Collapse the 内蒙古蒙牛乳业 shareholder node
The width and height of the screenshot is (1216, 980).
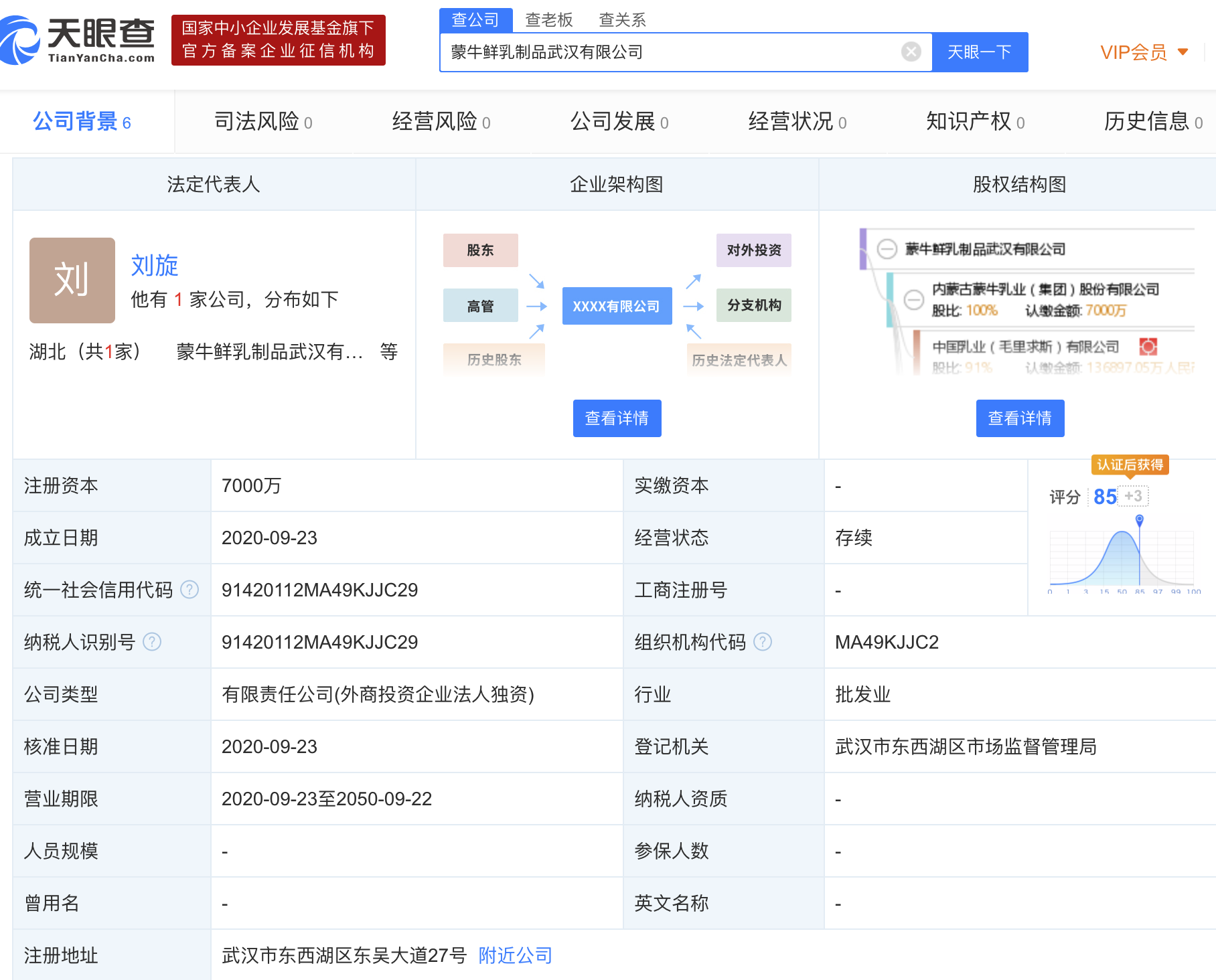914,299
